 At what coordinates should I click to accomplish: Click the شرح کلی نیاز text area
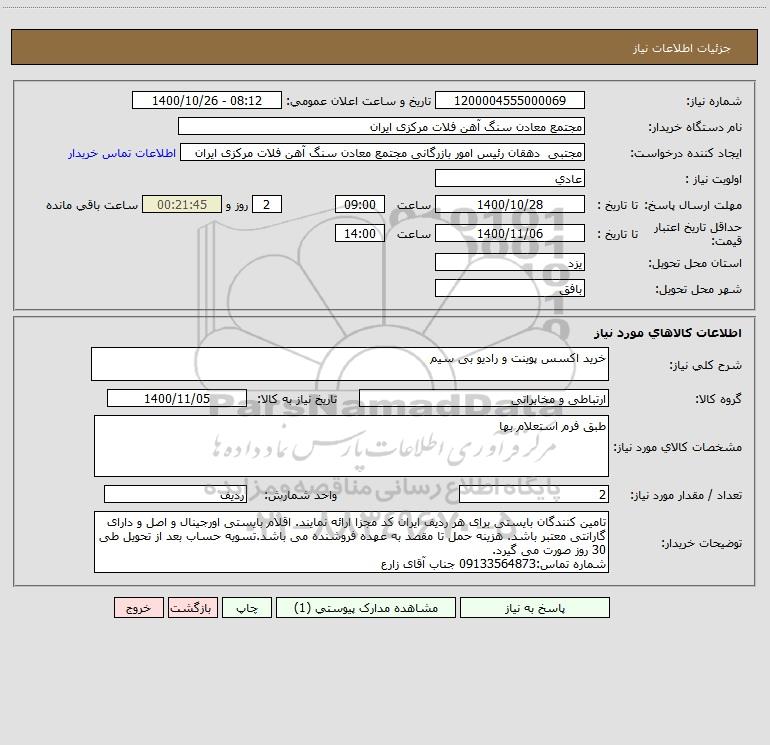tap(350, 364)
